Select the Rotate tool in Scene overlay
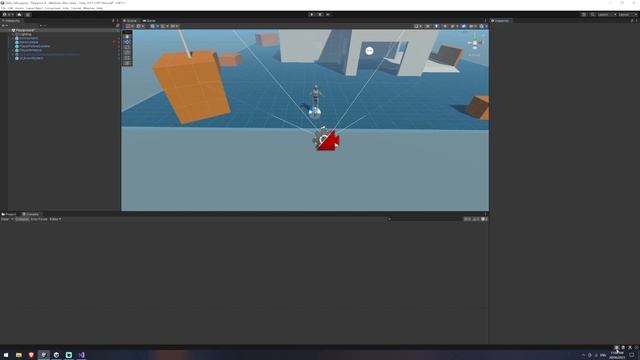The image size is (640, 360). point(127,47)
